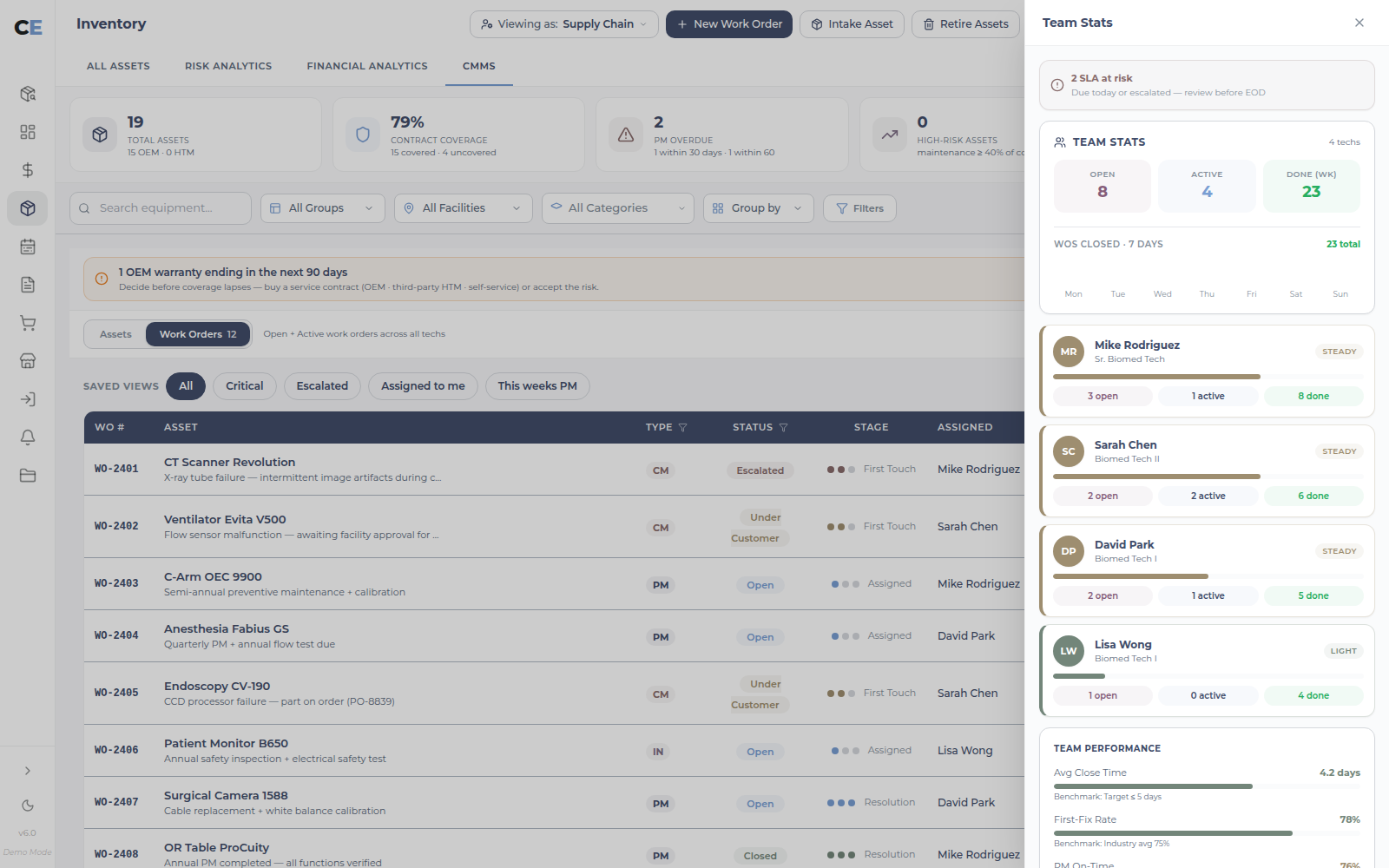The width and height of the screenshot is (1389, 868).
Task: Filter table by STATUS column funnel icon
Action: point(784,428)
